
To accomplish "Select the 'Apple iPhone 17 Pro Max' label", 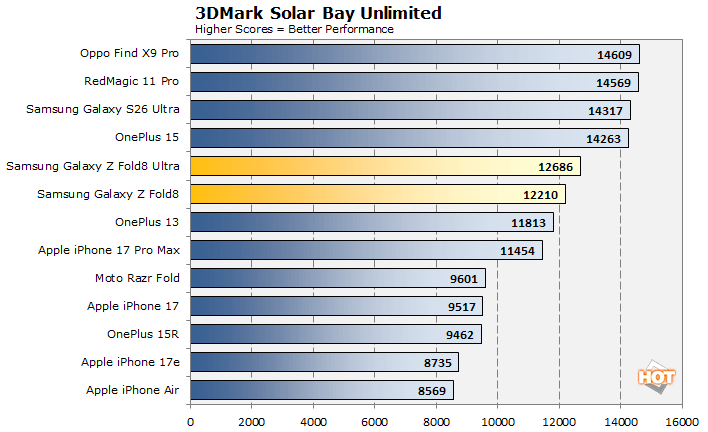I will [109, 250].
